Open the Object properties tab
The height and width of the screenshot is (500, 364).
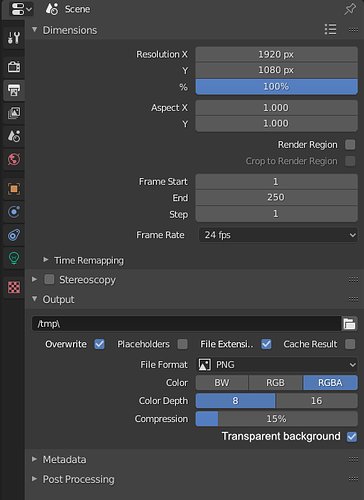click(14, 189)
